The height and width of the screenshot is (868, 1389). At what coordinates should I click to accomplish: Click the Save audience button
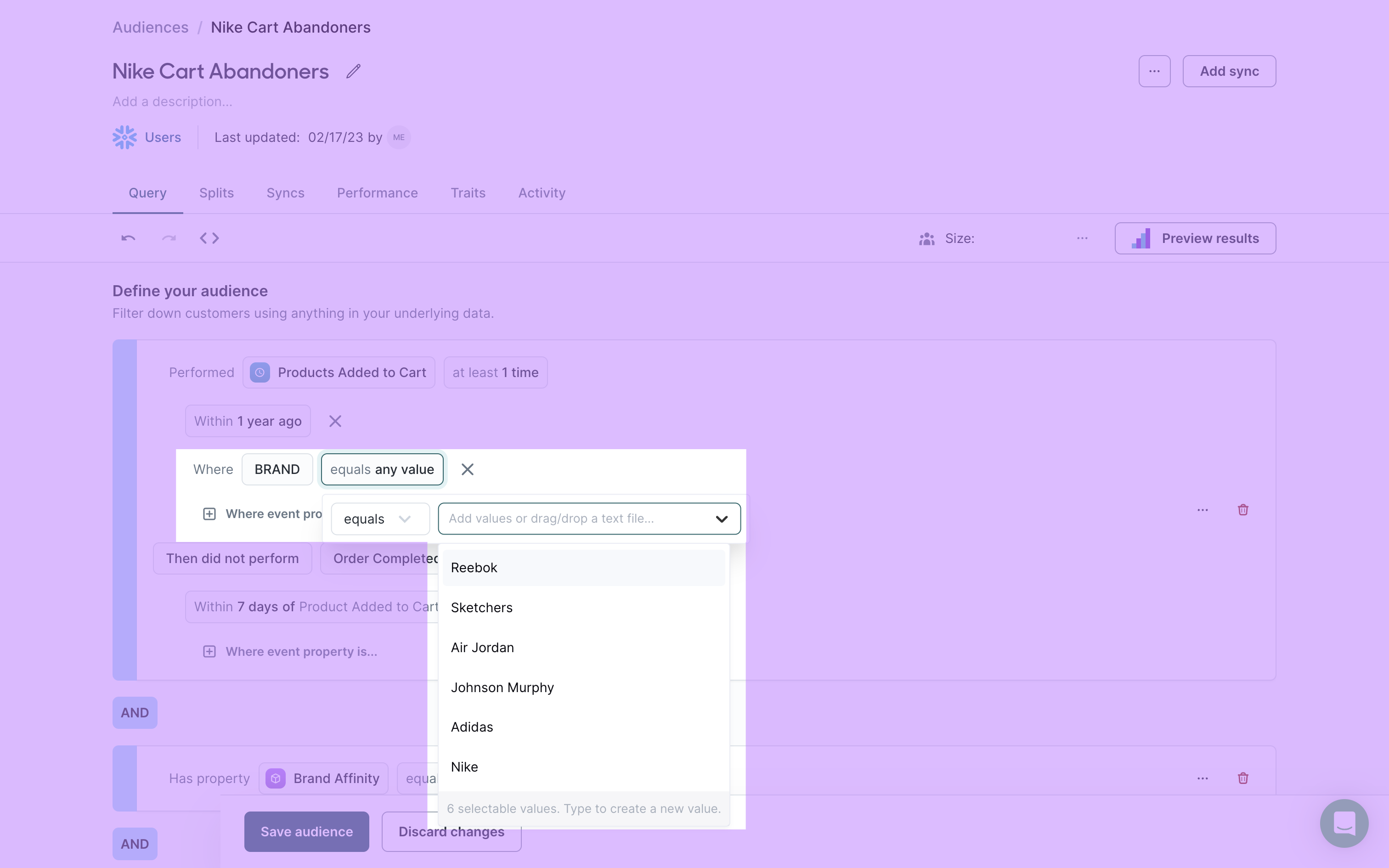306,831
